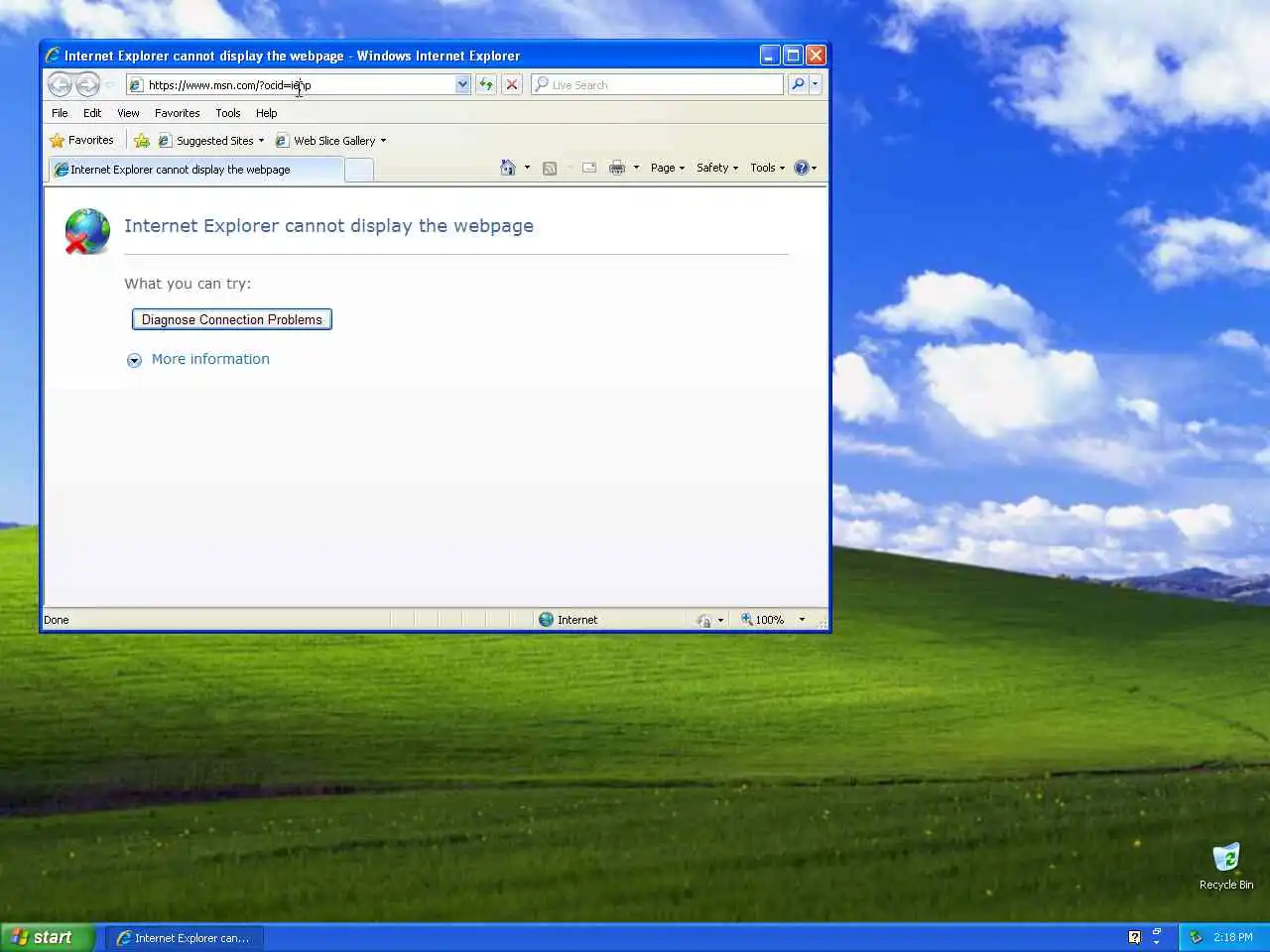Expand the Home button dropdown arrow

pyautogui.click(x=527, y=168)
